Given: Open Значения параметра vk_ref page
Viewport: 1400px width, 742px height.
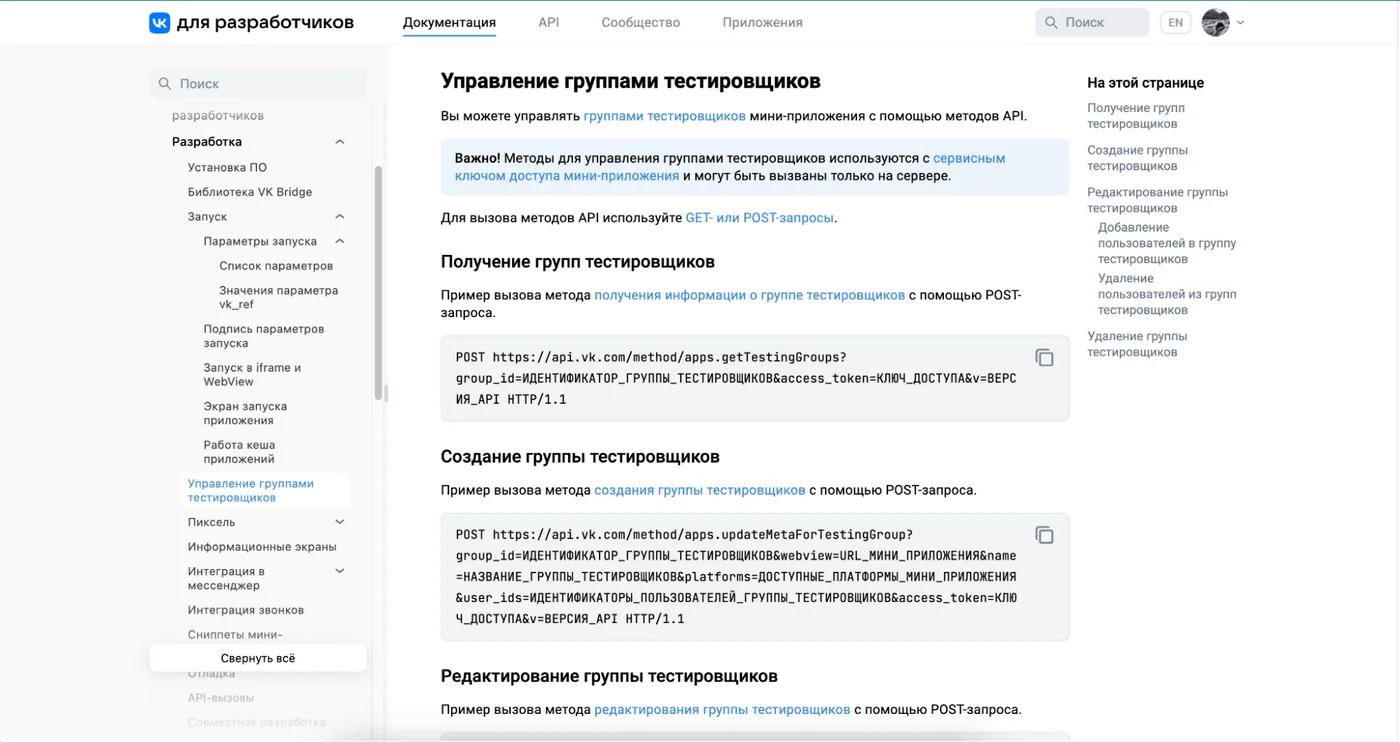Looking at the screenshot, I should point(279,297).
